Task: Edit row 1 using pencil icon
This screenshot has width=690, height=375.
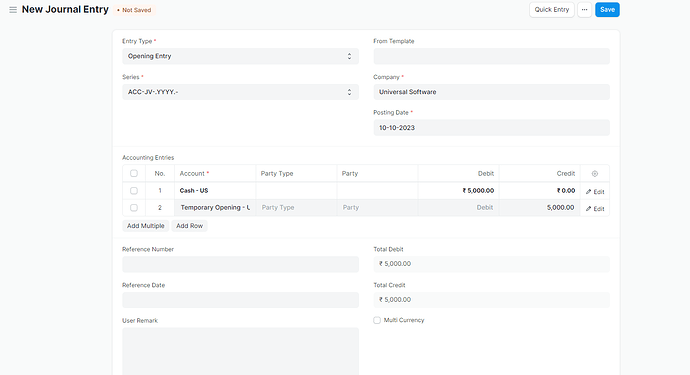Action: point(595,191)
